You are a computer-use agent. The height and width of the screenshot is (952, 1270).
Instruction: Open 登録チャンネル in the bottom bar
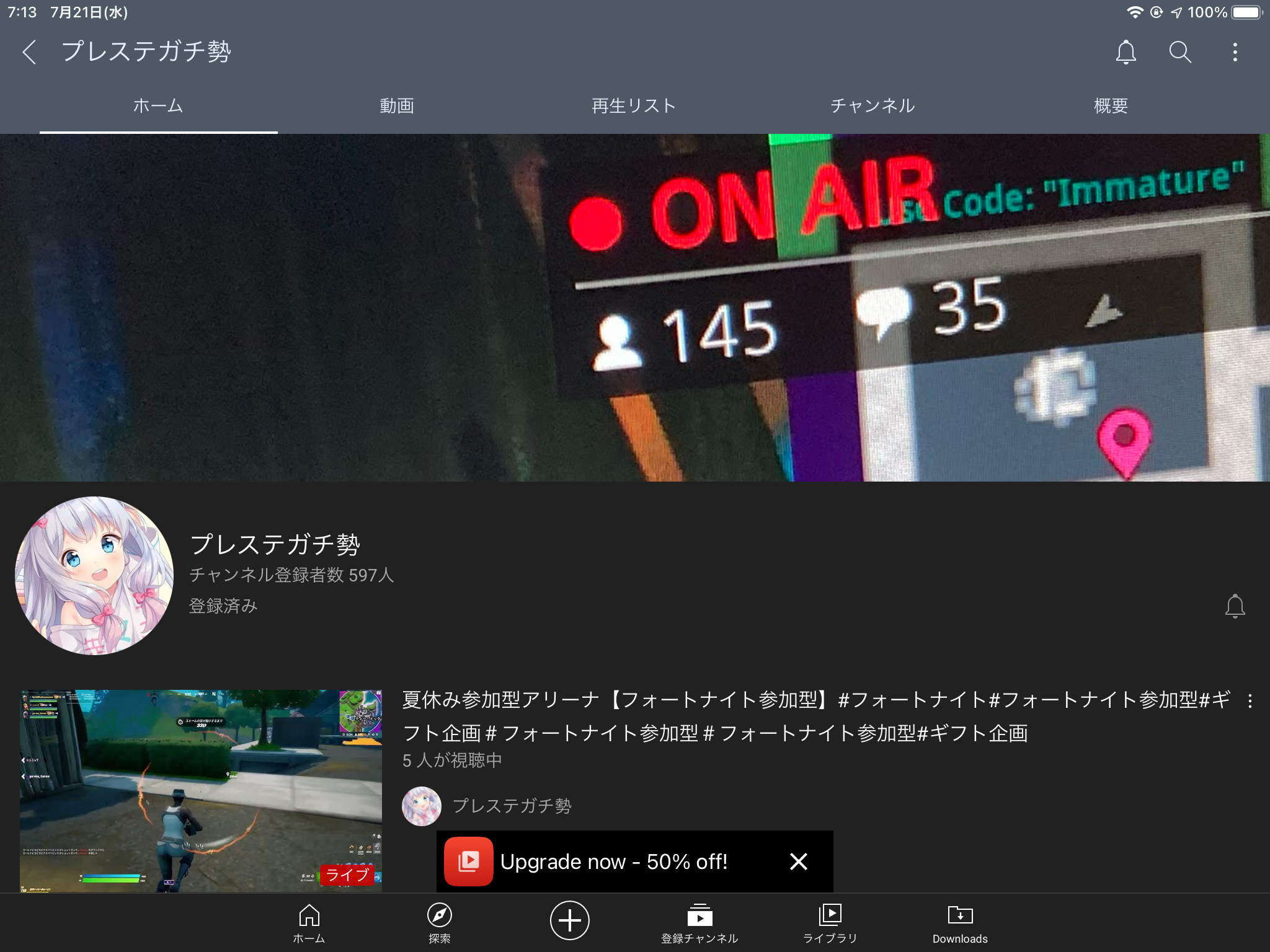[x=699, y=923]
